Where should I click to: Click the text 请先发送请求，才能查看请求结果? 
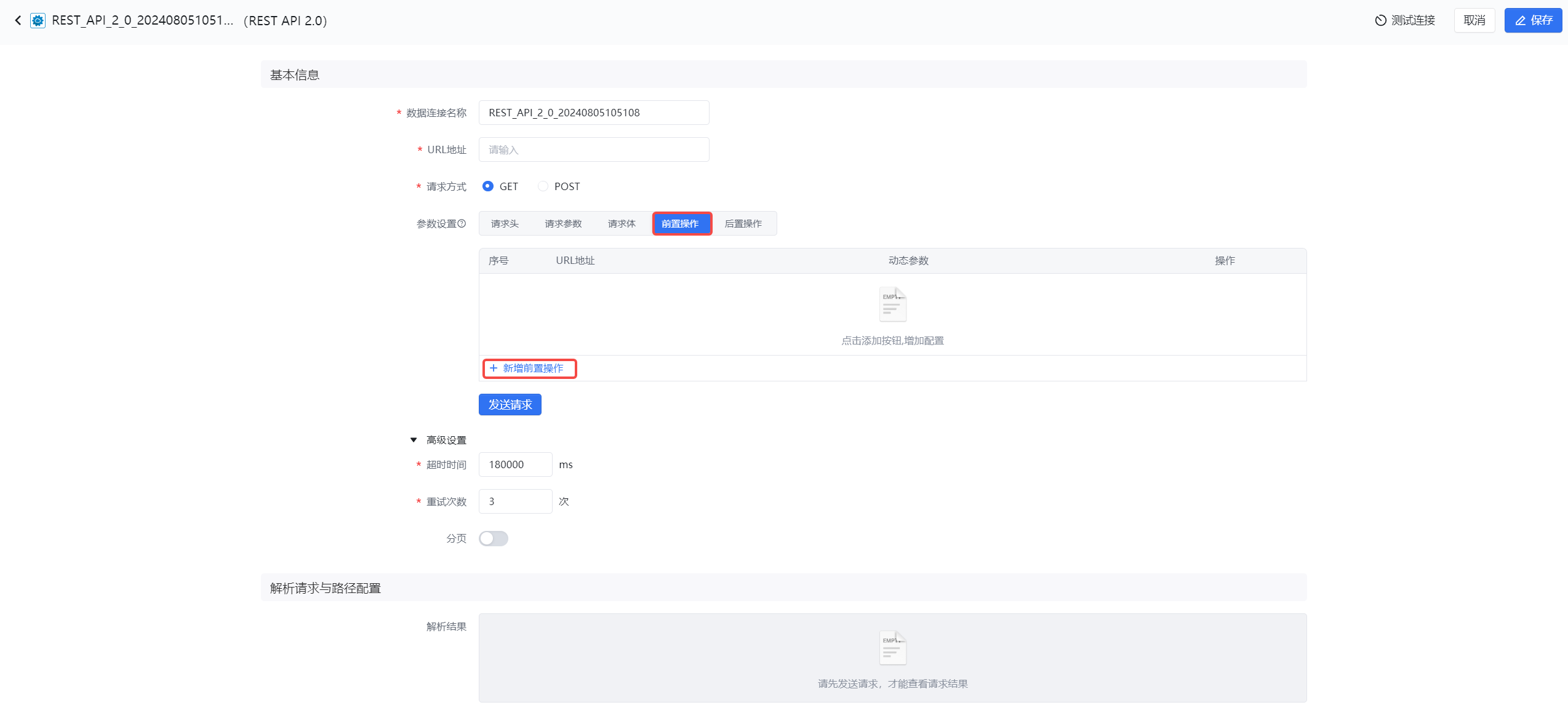pyautogui.click(x=892, y=684)
